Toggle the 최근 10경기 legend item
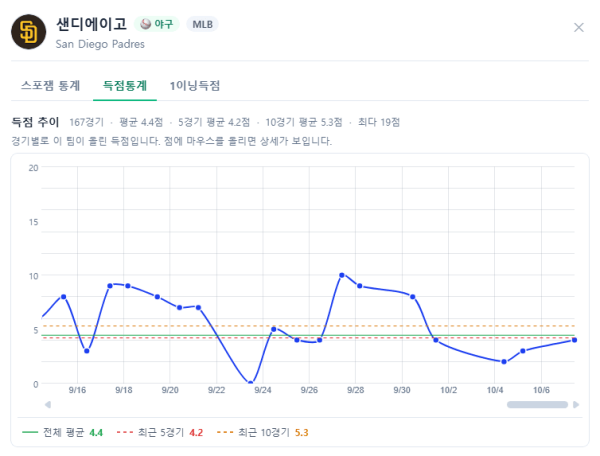Viewport: 600px width, 456px height. 262,432
